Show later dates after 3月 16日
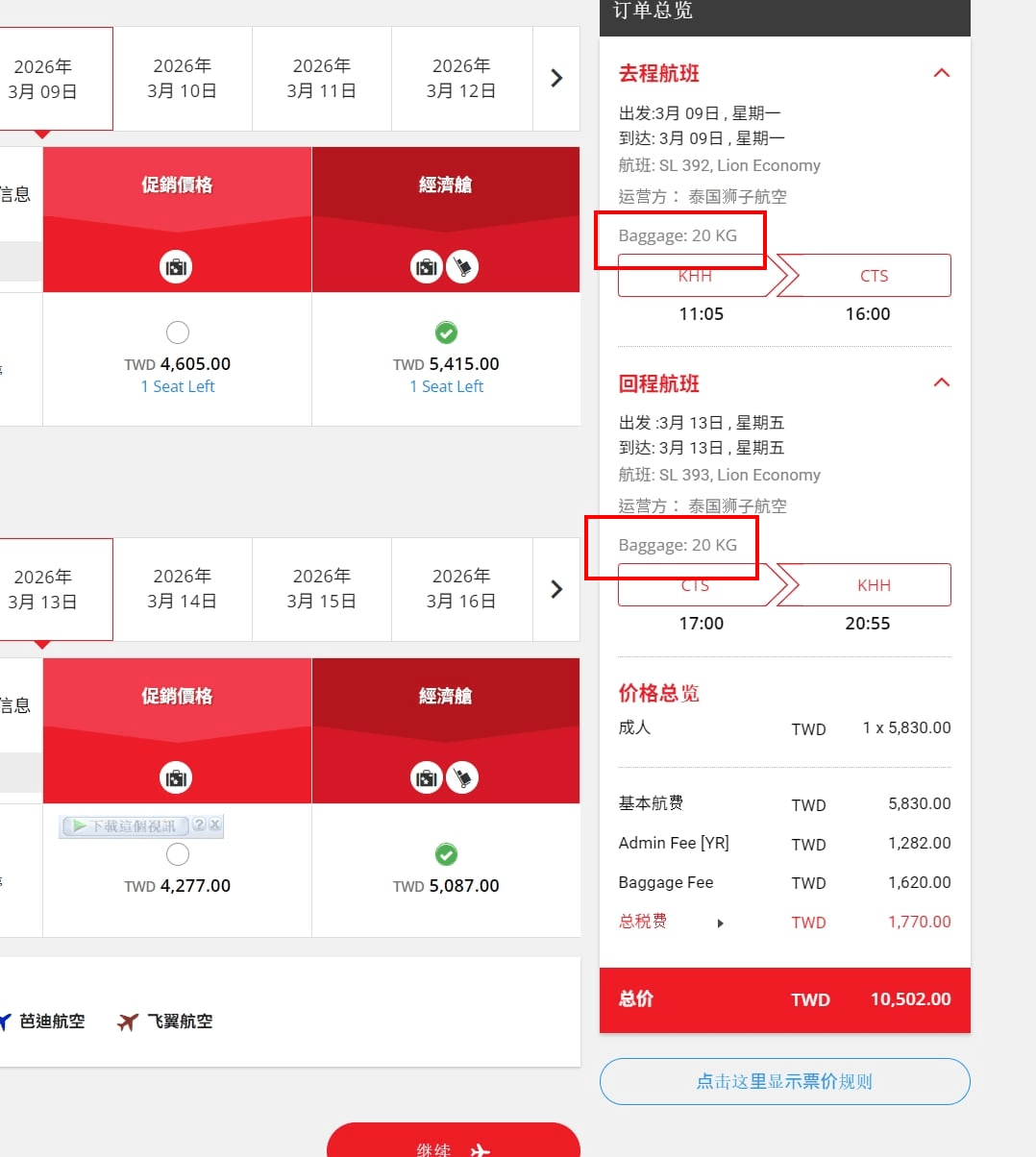The height and width of the screenshot is (1157, 1036). click(556, 589)
